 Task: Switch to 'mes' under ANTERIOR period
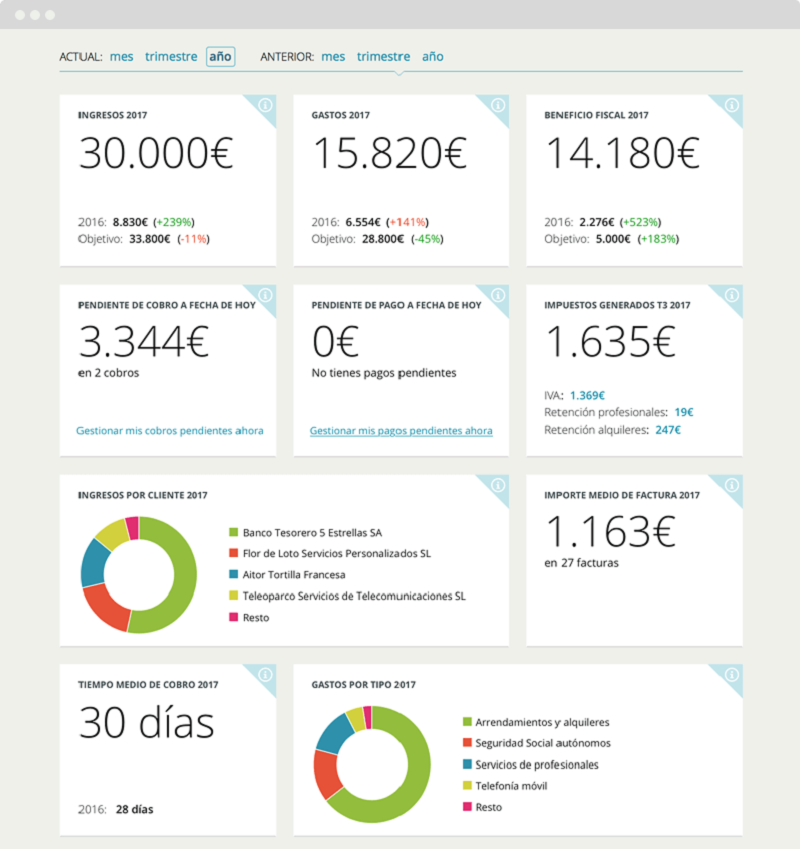pos(333,57)
